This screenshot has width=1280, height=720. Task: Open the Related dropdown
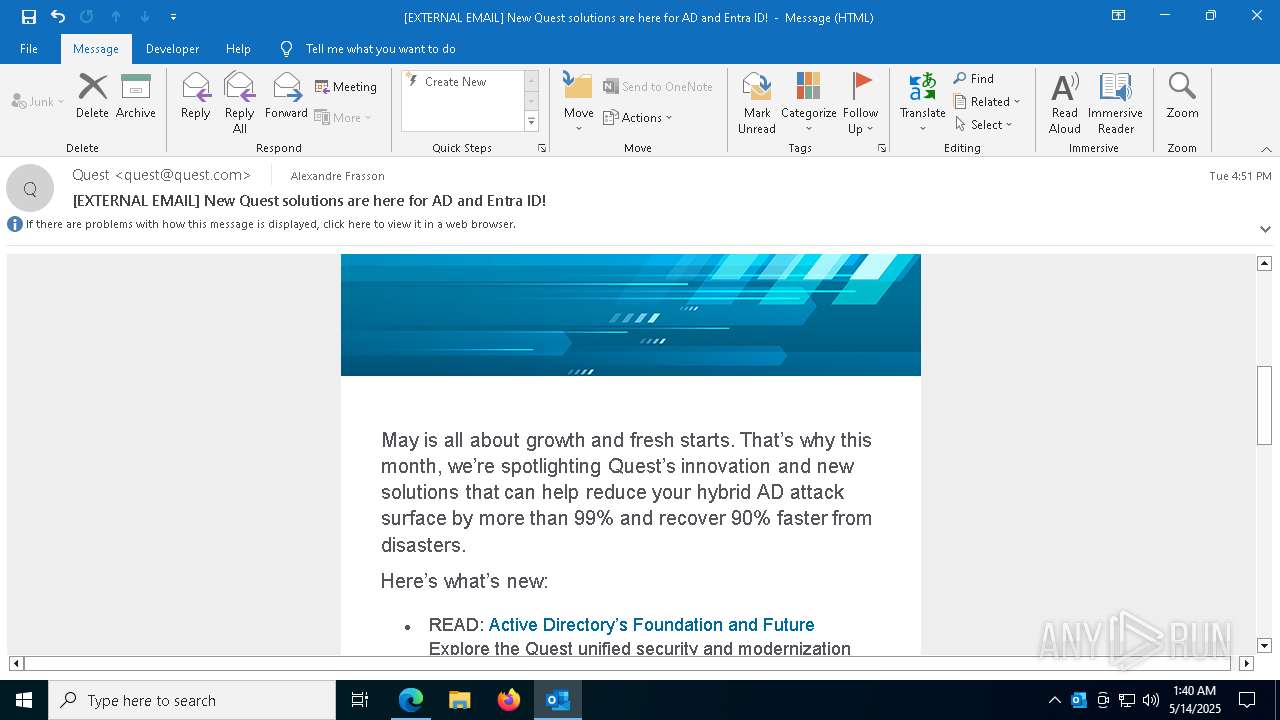tap(987, 102)
